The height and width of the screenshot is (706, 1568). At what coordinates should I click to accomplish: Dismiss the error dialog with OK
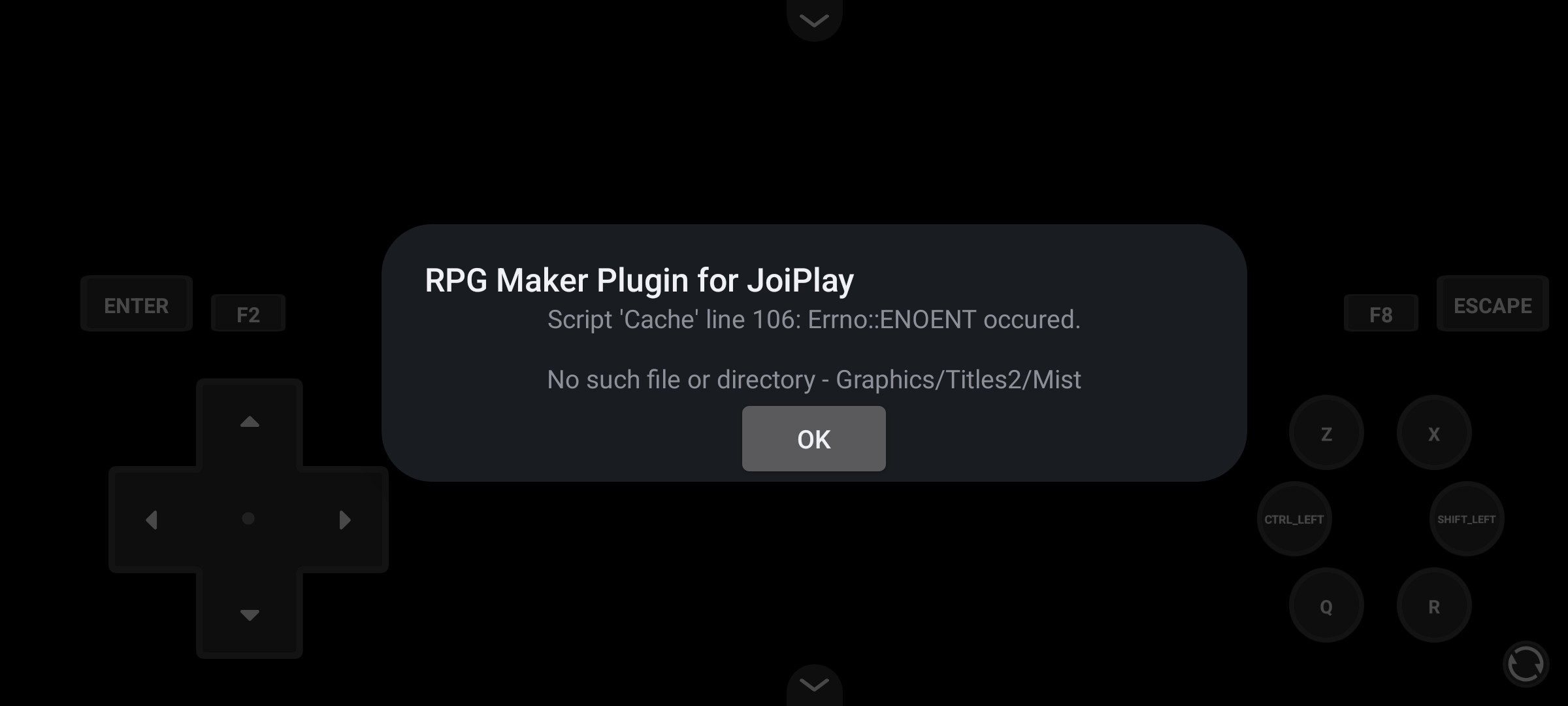point(813,439)
